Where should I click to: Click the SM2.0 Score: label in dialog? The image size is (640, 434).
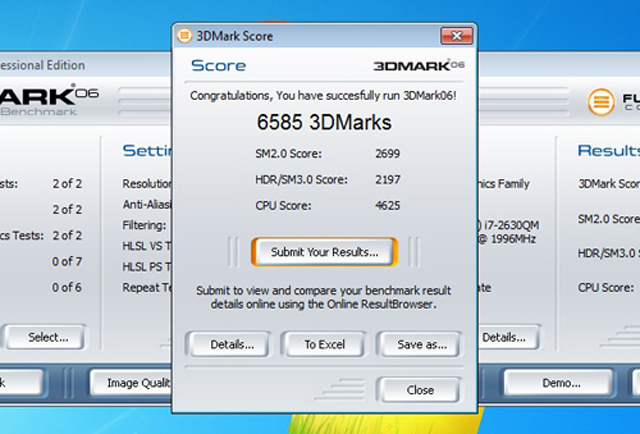[x=289, y=154]
